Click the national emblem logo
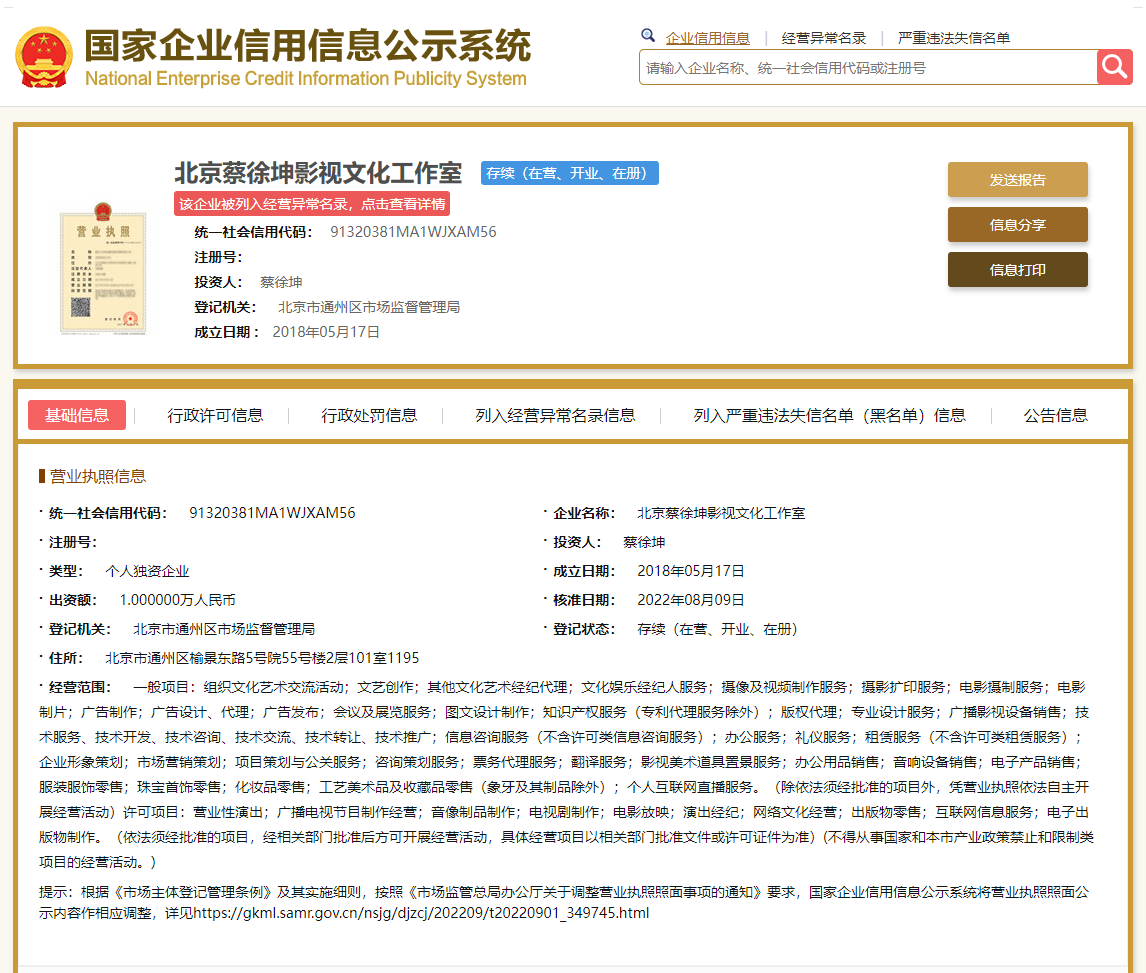 pos(44,57)
